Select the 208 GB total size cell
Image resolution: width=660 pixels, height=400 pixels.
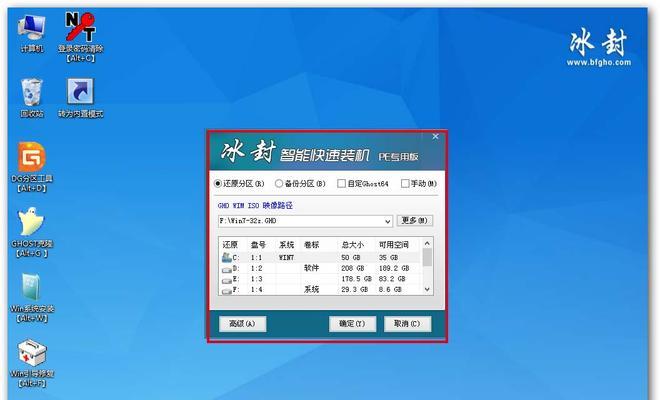click(353, 268)
